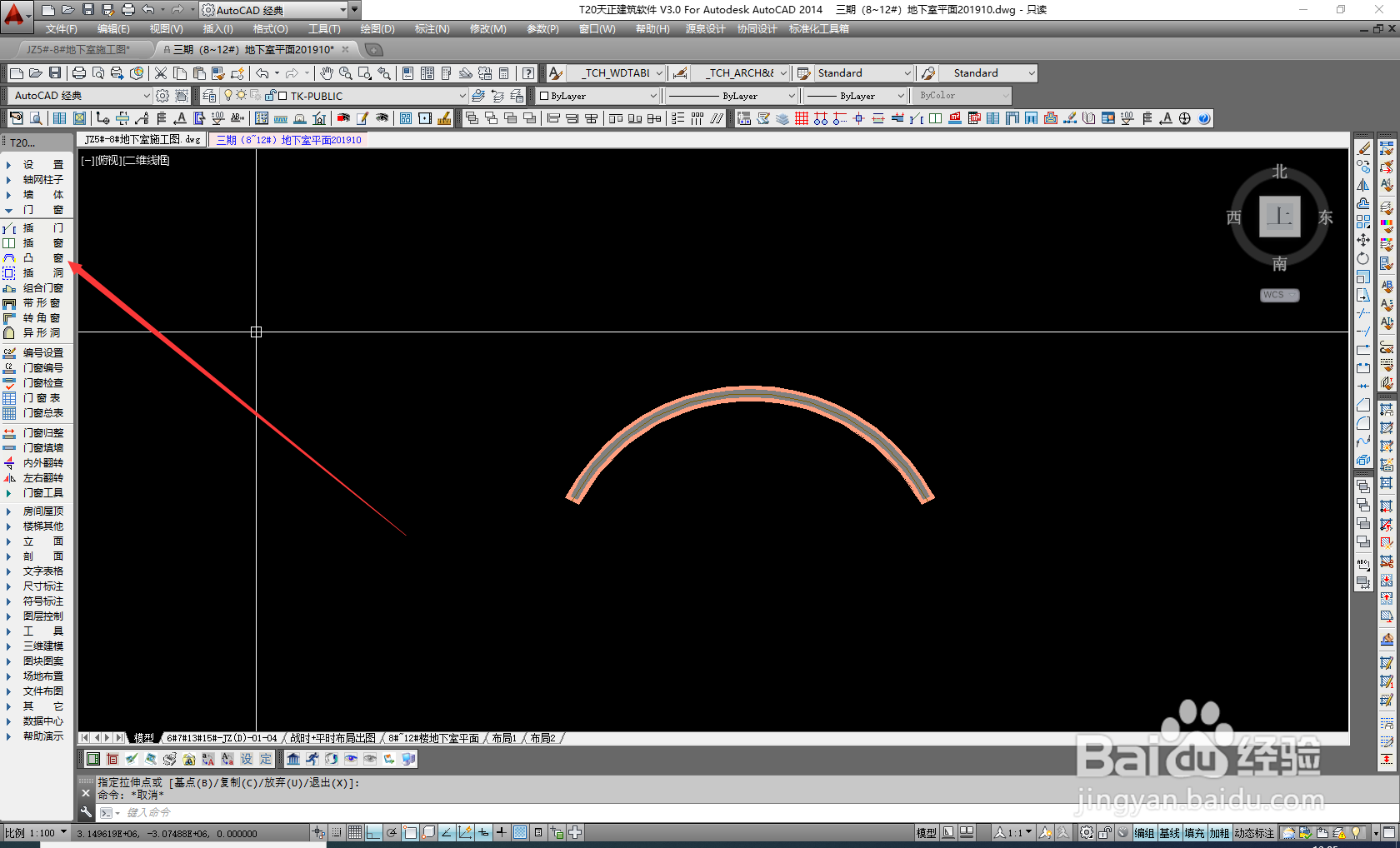
Task: Open AutoCAD 经典 workspace dropdown
Action: point(147,96)
